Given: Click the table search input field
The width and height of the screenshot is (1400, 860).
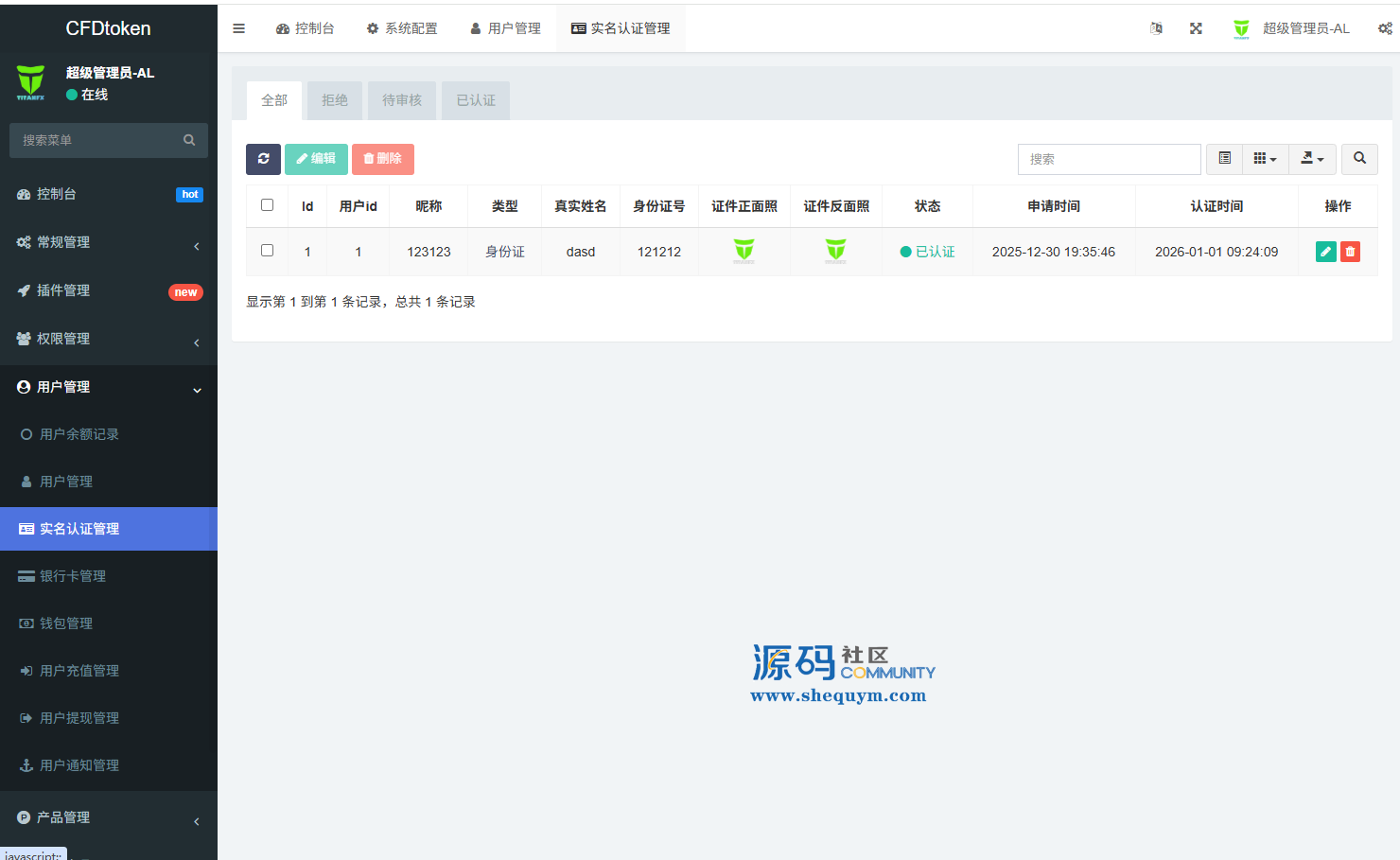Looking at the screenshot, I should 1109,159.
